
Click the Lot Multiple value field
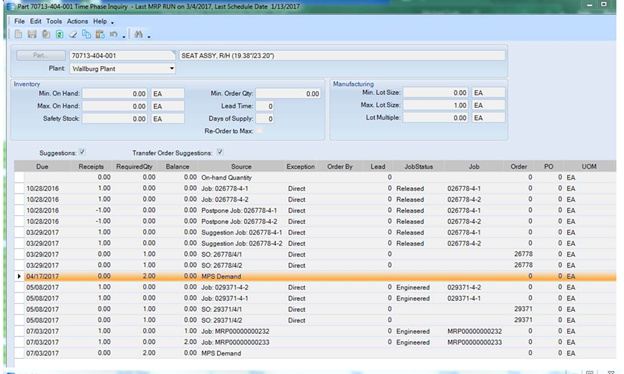[436, 118]
